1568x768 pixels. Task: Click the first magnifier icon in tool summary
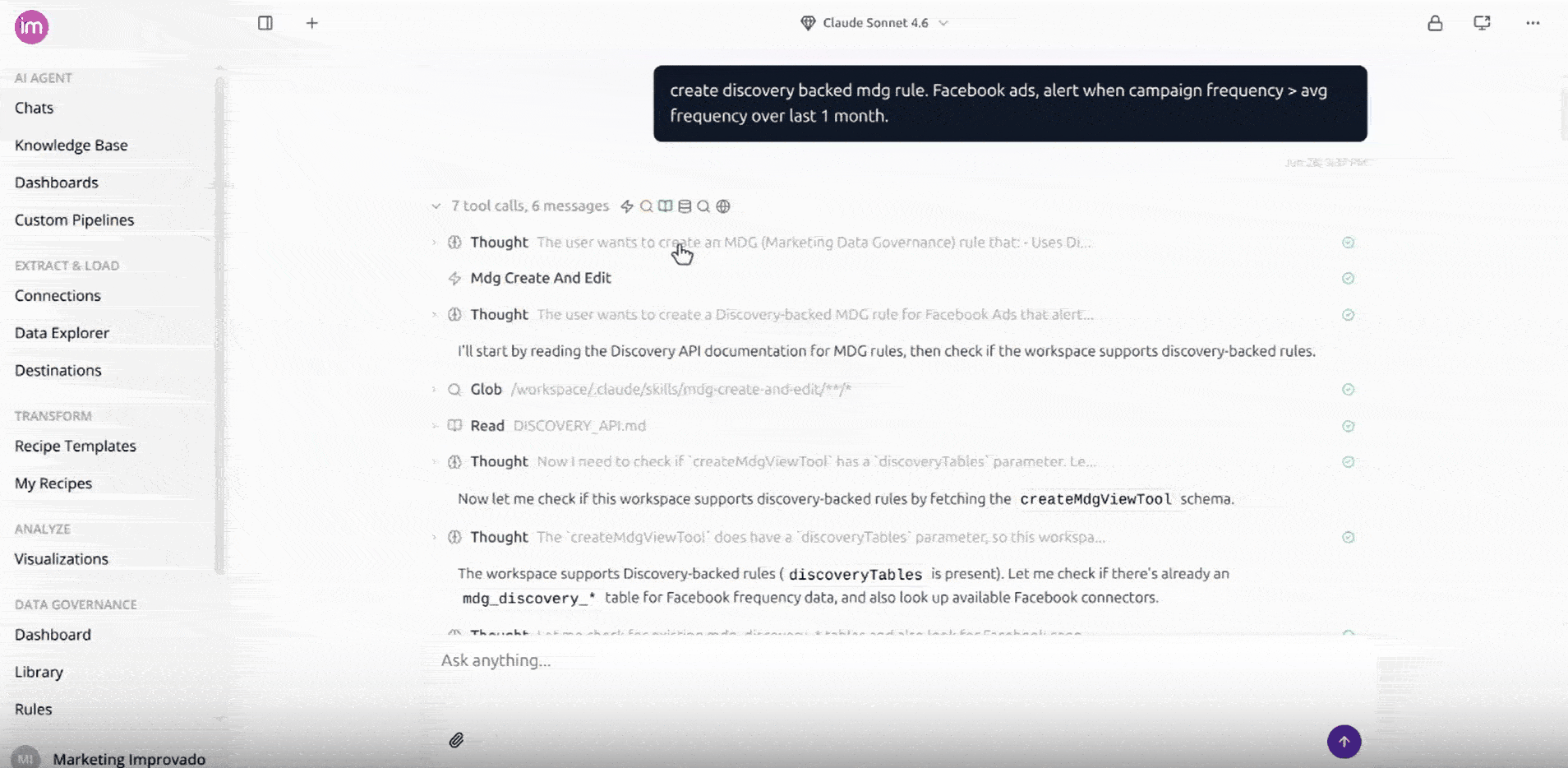[x=647, y=206]
